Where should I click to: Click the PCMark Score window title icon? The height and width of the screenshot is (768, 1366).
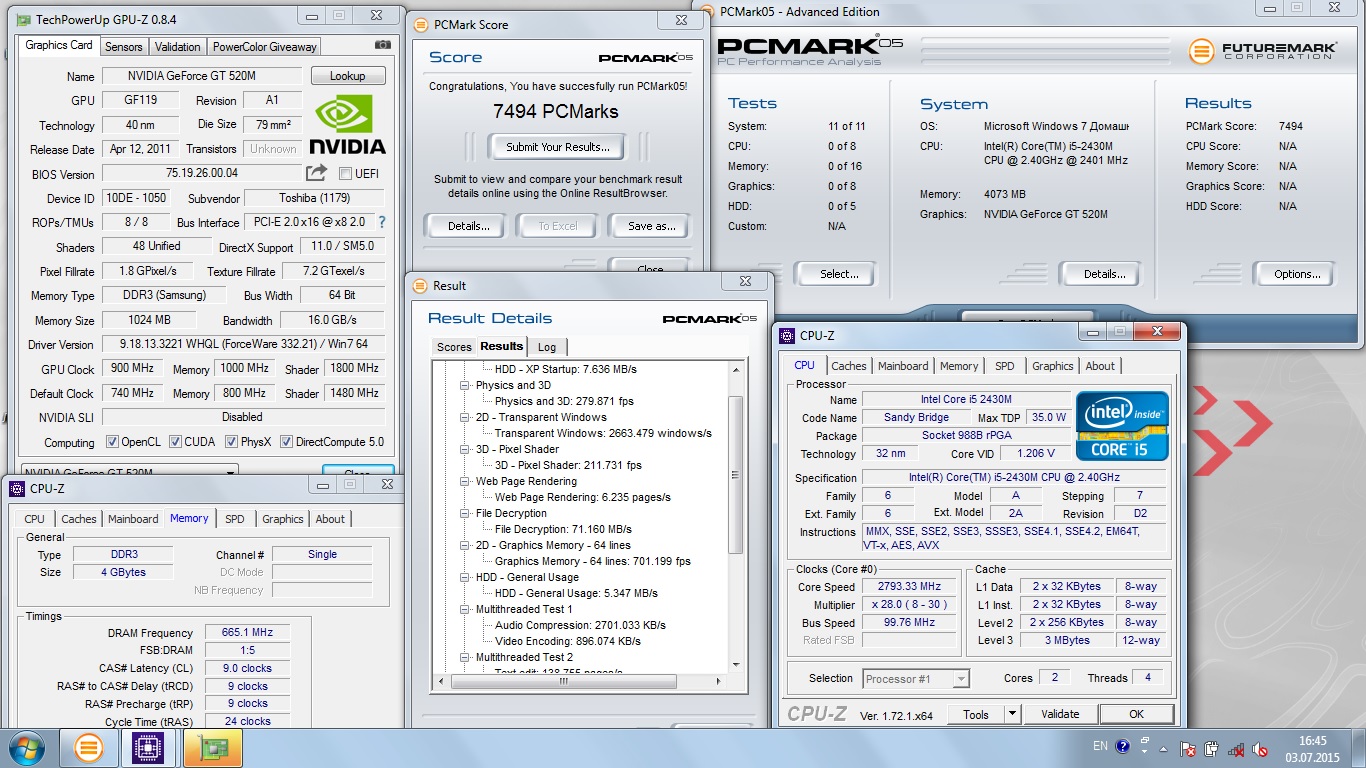[423, 24]
